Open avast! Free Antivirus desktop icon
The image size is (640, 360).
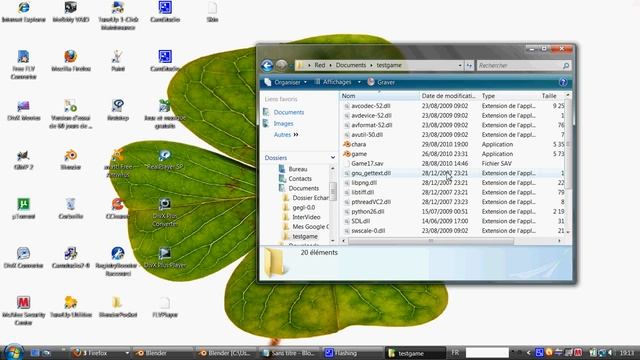point(118,163)
